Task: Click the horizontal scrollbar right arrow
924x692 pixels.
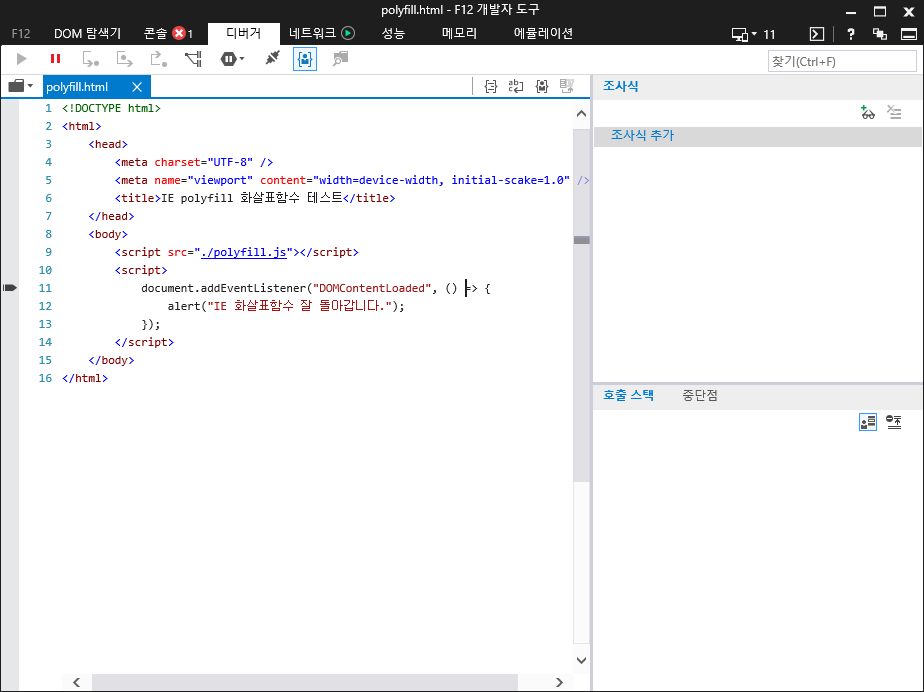Action: click(559, 682)
